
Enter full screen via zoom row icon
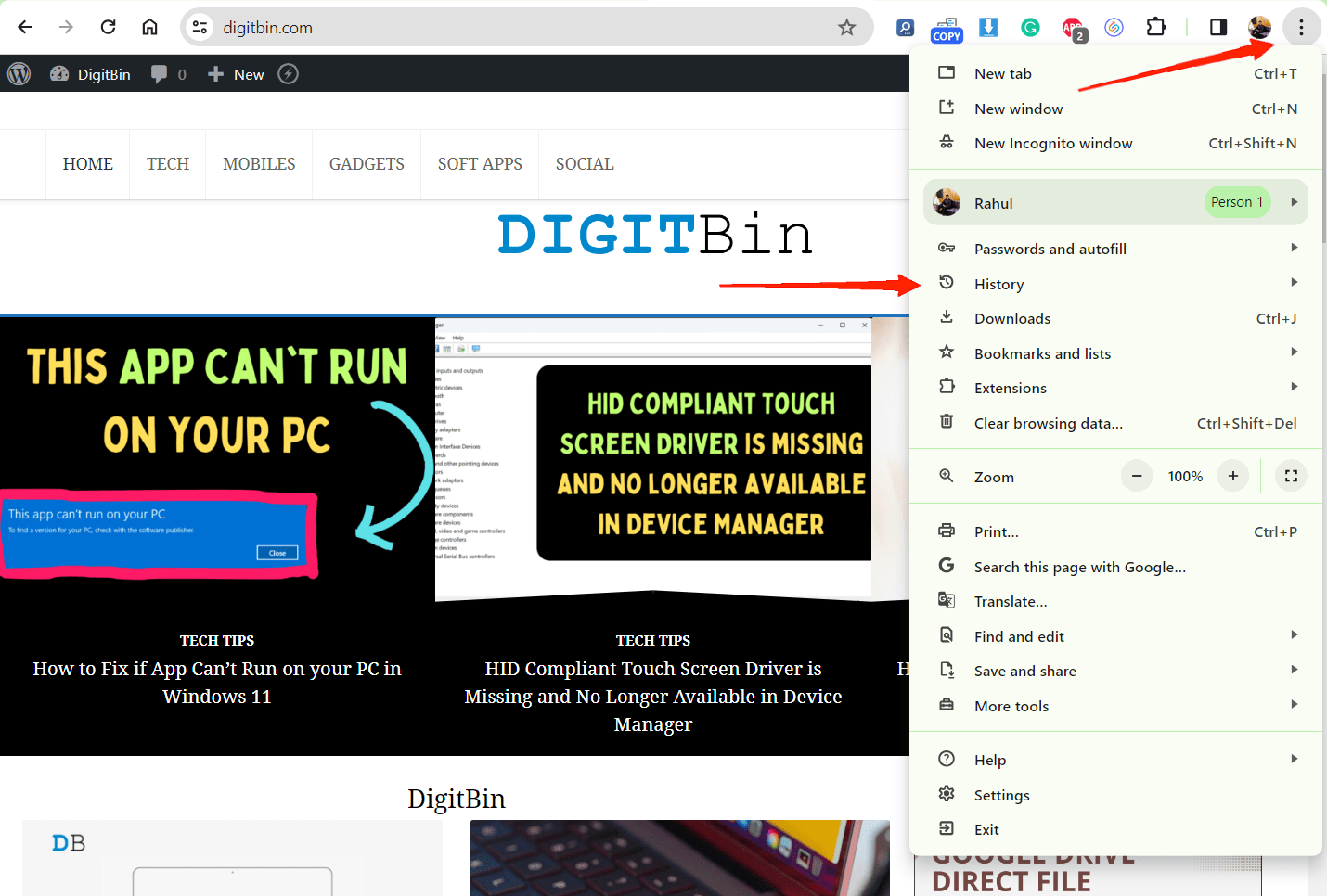(1291, 476)
